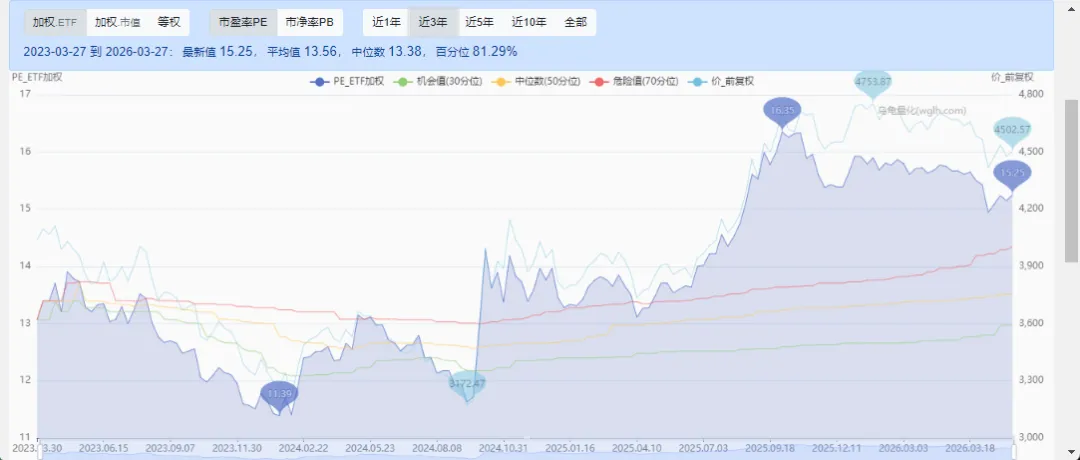Click the 17 left axis value

25,94
